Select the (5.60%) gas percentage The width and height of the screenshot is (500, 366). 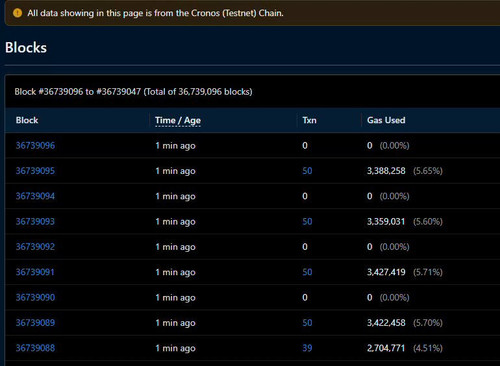pyautogui.click(x=428, y=222)
